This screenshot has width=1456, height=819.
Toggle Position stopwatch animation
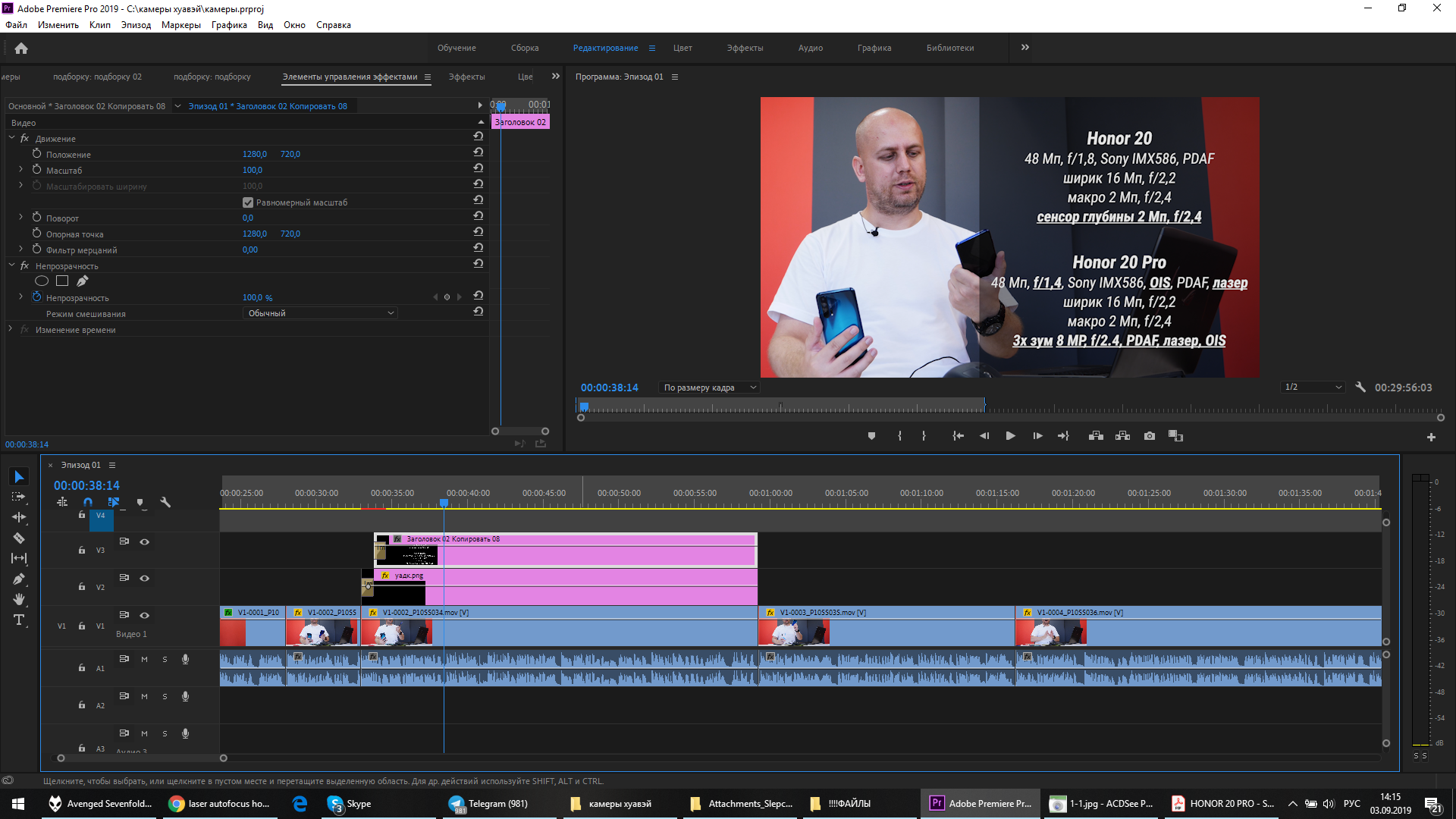click(36, 154)
